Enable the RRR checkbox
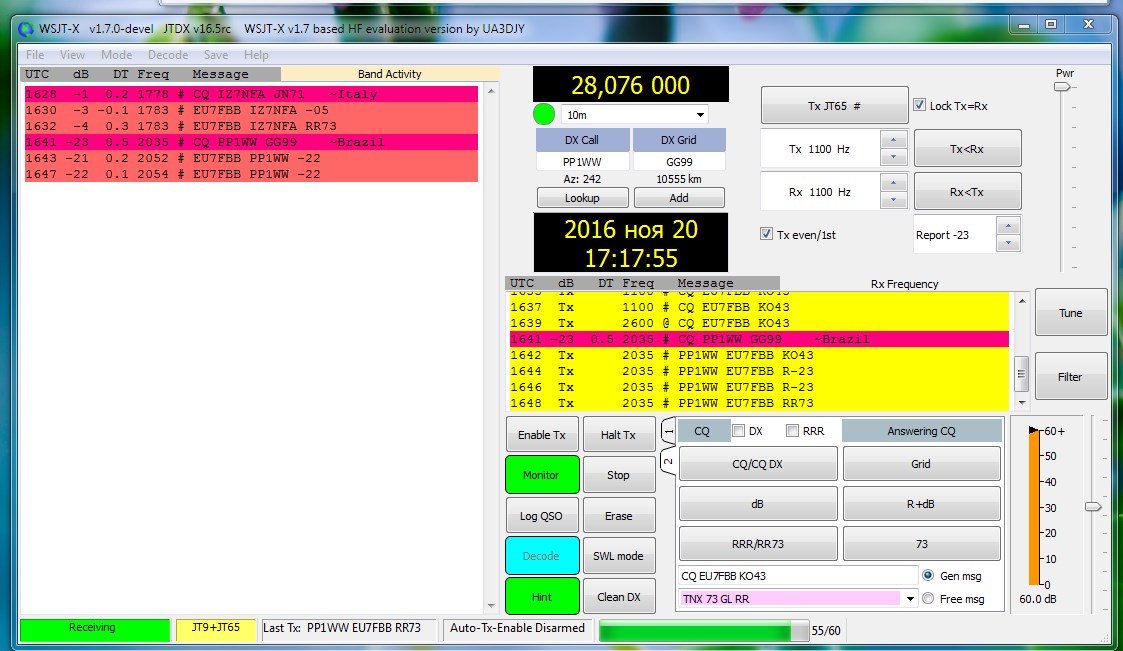 tap(792, 430)
